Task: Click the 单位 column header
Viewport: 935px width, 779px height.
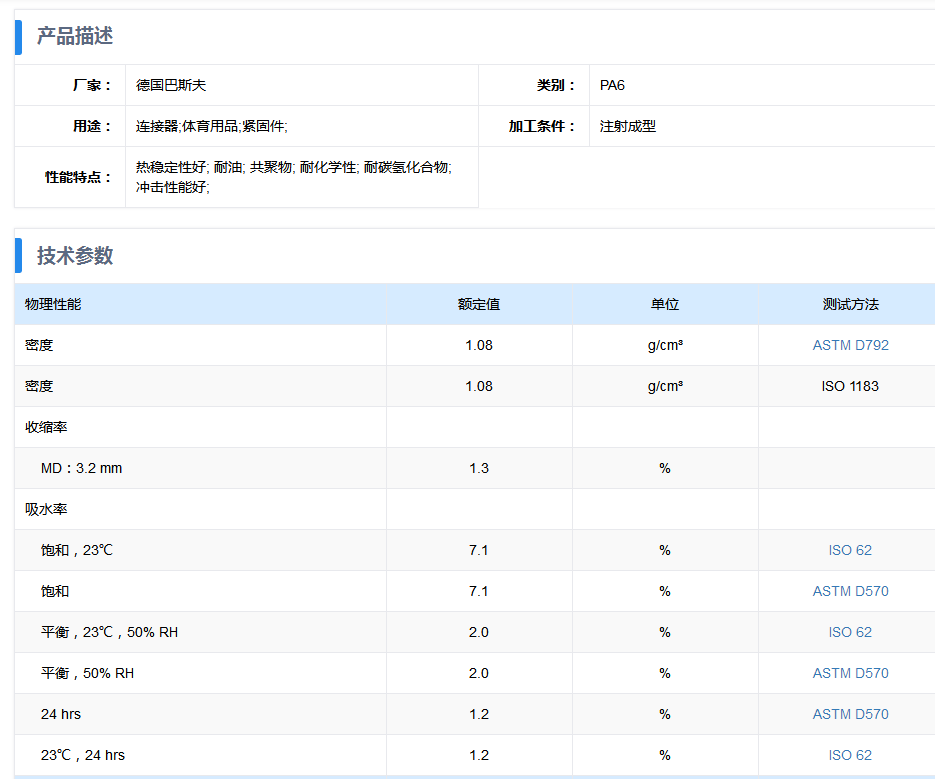Action: pyautogui.click(x=665, y=304)
